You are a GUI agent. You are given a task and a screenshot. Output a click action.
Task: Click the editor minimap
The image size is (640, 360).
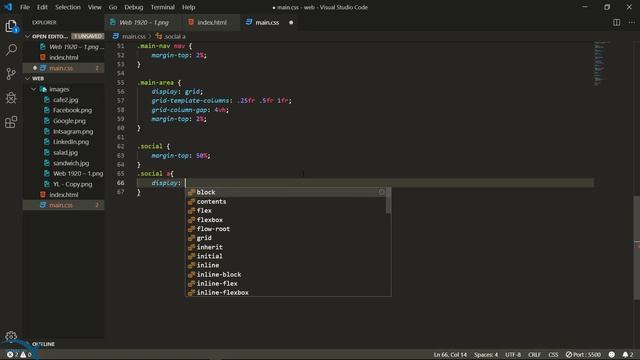(x=601, y=63)
